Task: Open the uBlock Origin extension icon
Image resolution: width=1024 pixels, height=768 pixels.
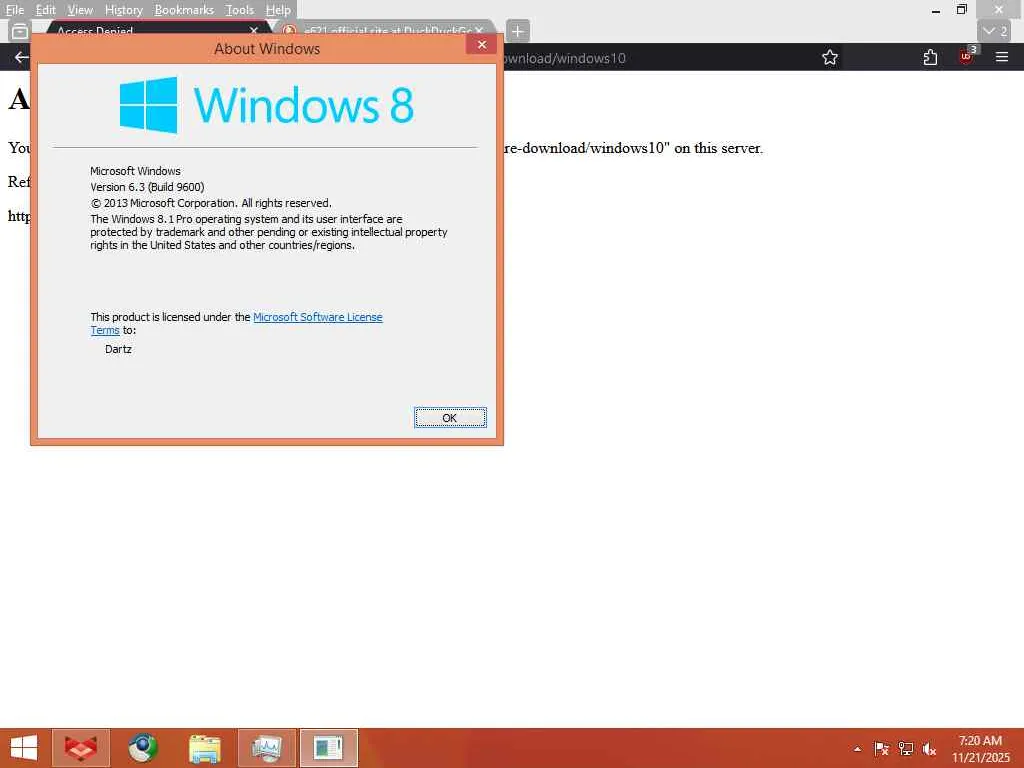Action: 967,56
